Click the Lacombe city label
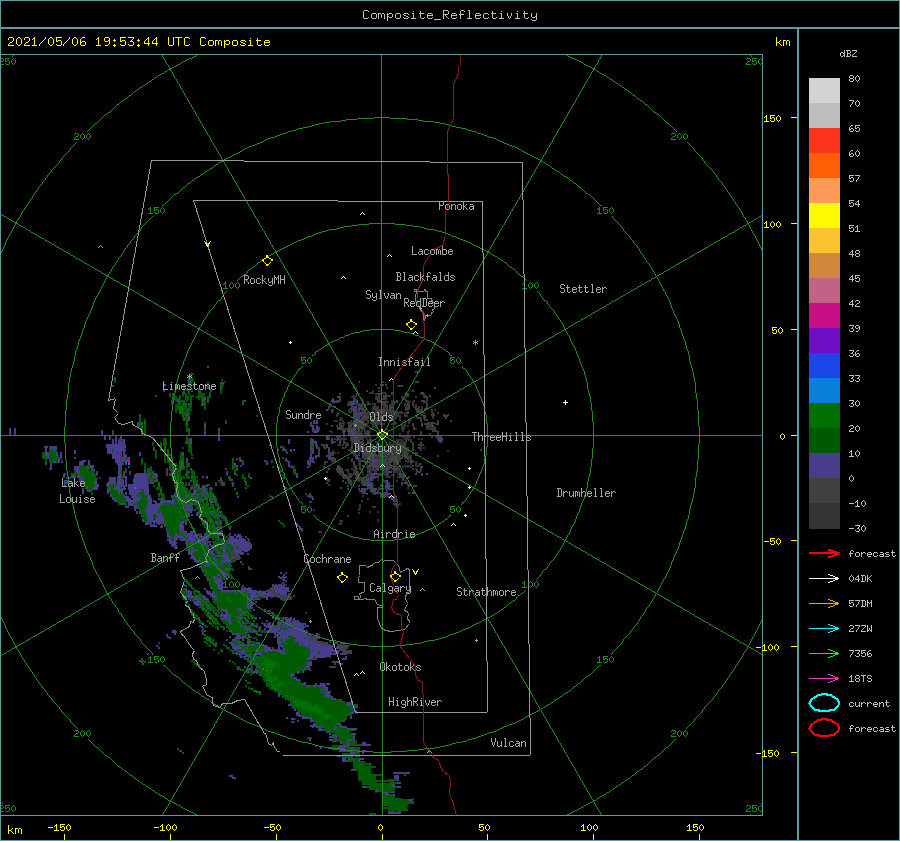This screenshot has width=900, height=841. pyautogui.click(x=432, y=251)
